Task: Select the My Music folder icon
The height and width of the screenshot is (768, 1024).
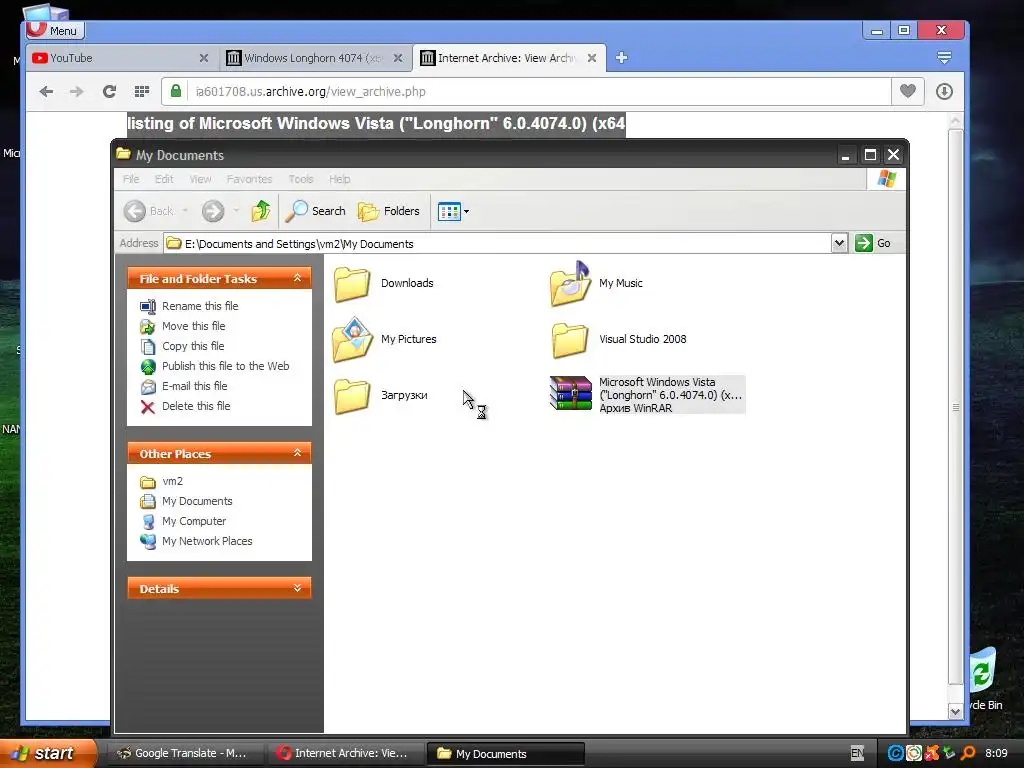Action: pos(570,283)
